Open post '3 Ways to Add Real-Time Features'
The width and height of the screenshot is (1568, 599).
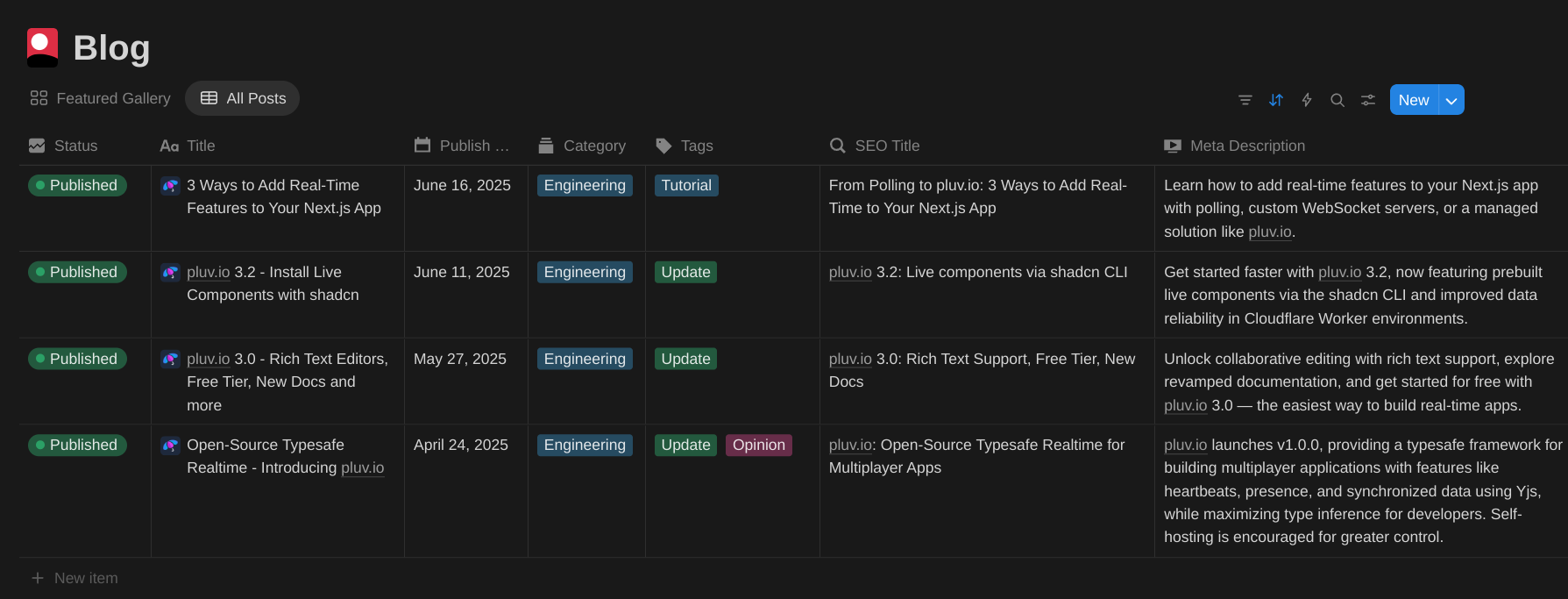(284, 196)
